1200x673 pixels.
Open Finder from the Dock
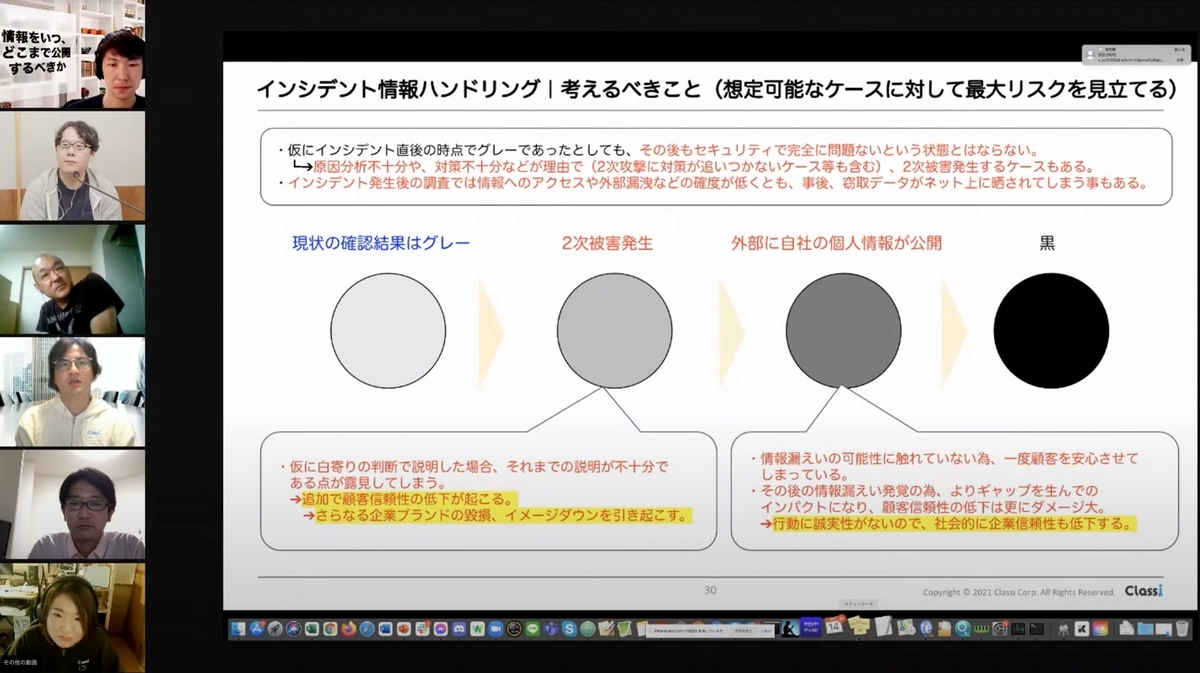click(x=238, y=629)
